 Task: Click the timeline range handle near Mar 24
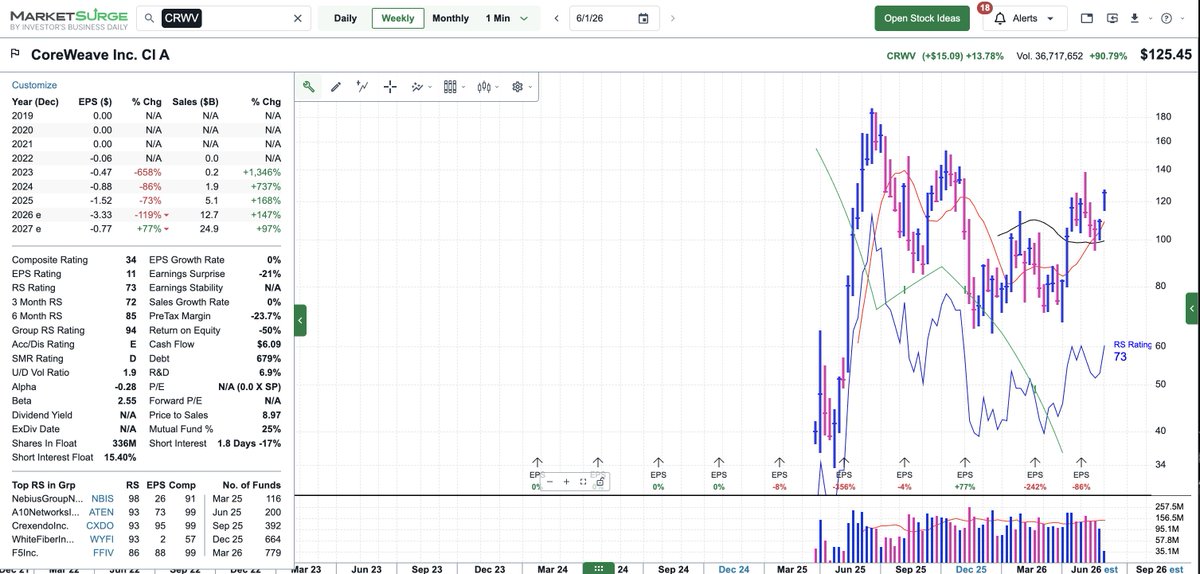click(x=597, y=568)
